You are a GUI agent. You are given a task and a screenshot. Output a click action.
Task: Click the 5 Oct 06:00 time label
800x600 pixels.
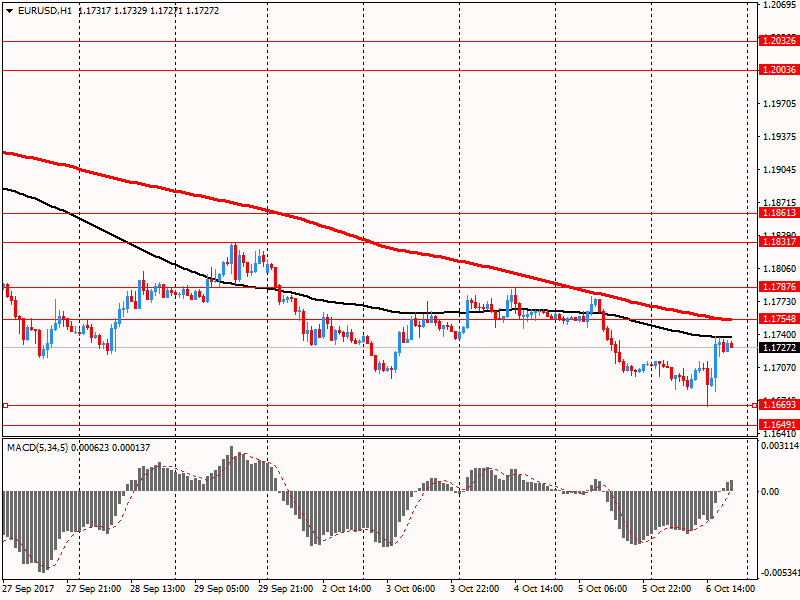click(x=603, y=589)
